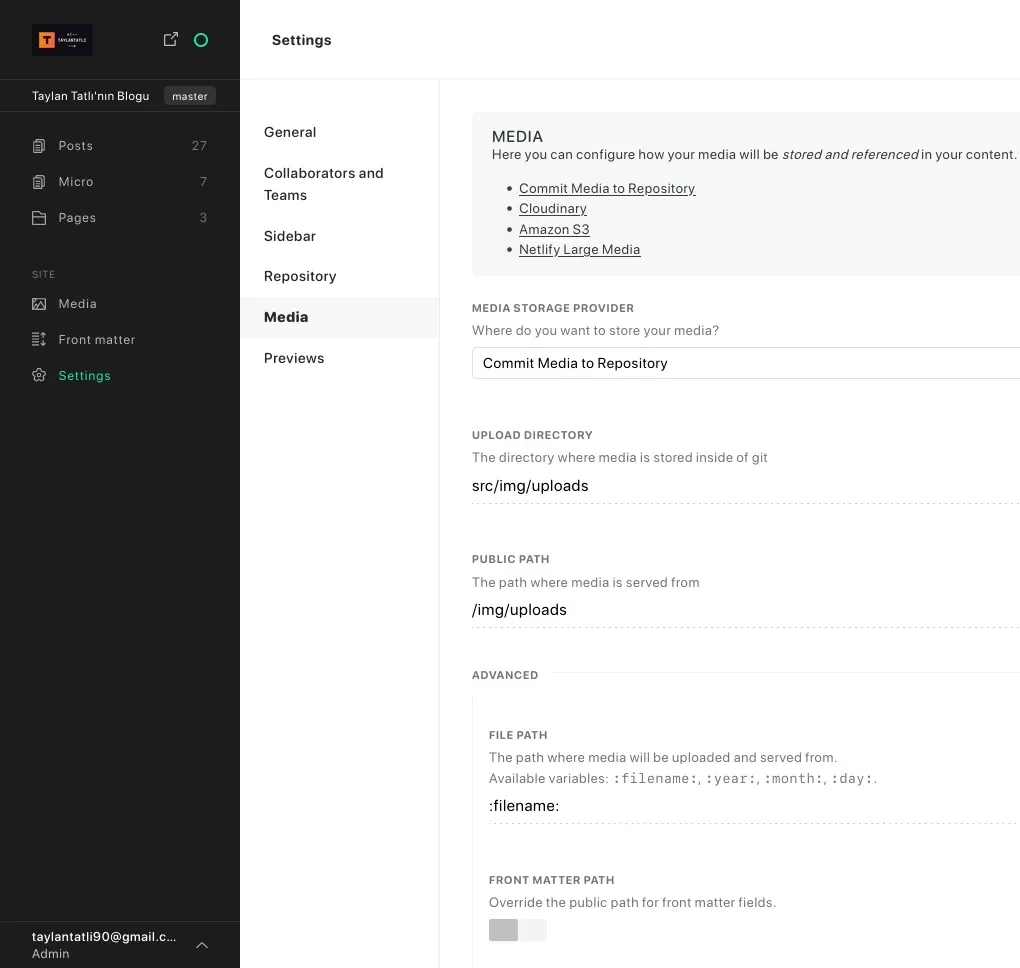
Task: Open the Netlify Large Media link
Action: (x=579, y=250)
